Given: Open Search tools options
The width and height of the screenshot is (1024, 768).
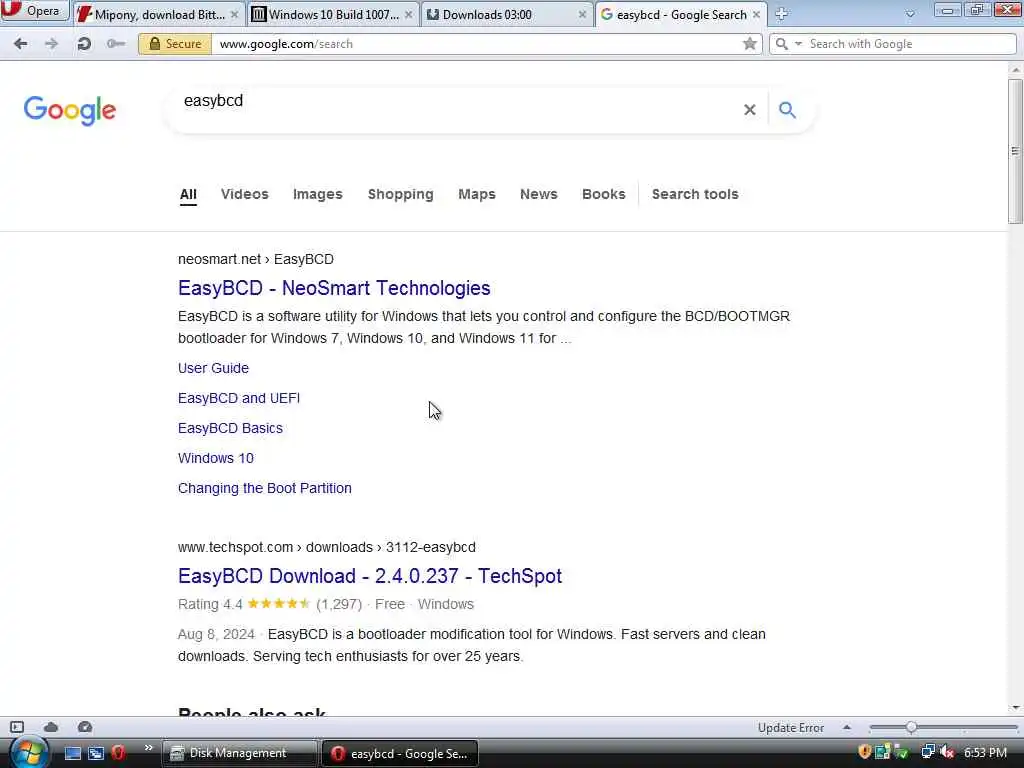Looking at the screenshot, I should (695, 194).
